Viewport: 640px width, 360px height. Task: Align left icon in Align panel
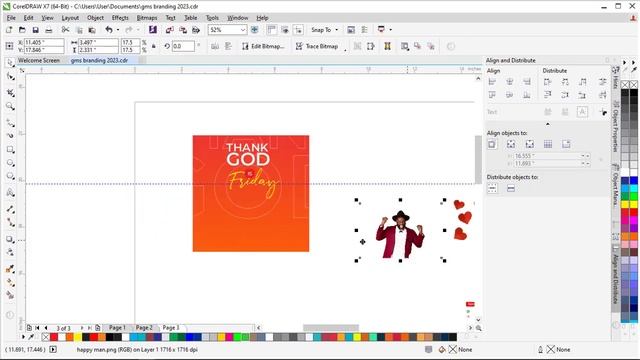(x=492, y=82)
